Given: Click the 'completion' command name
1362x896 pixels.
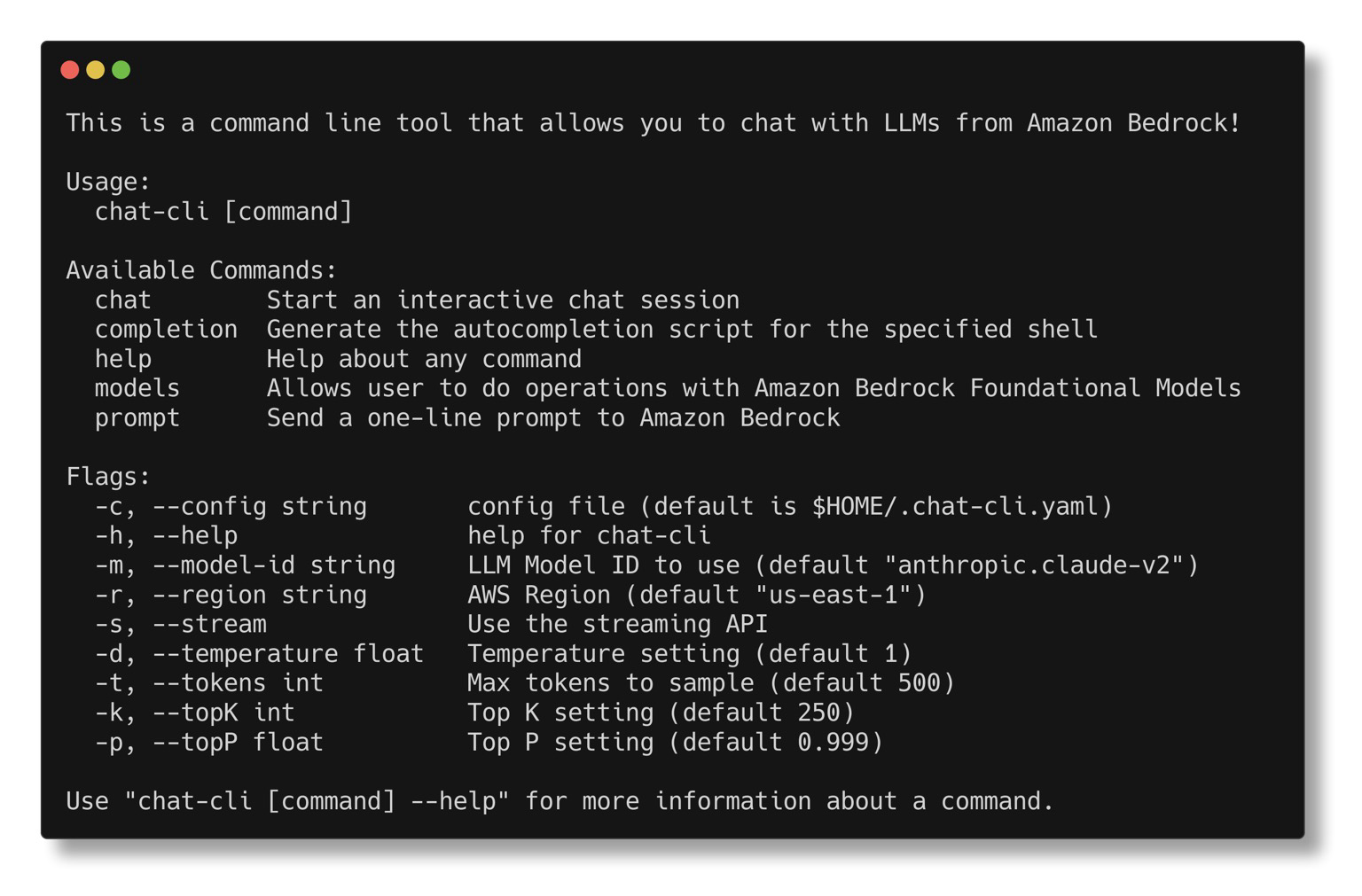Looking at the screenshot, I should [x=166, y=330].
